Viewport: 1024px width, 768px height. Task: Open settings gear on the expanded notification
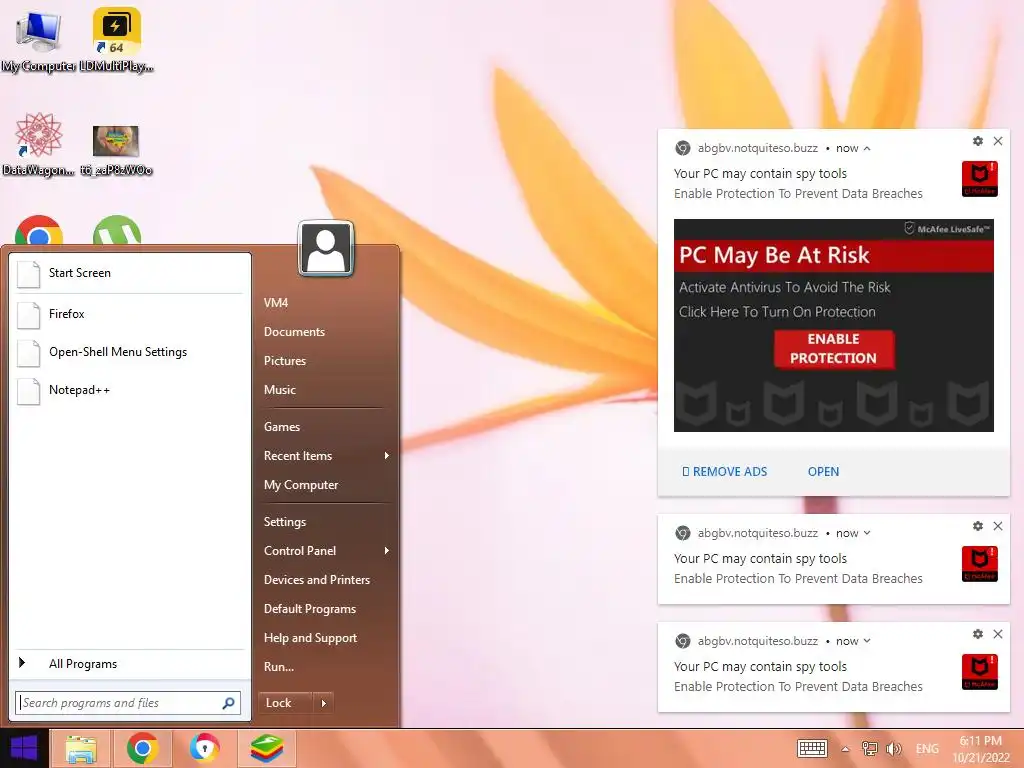(x=978, y=141)
